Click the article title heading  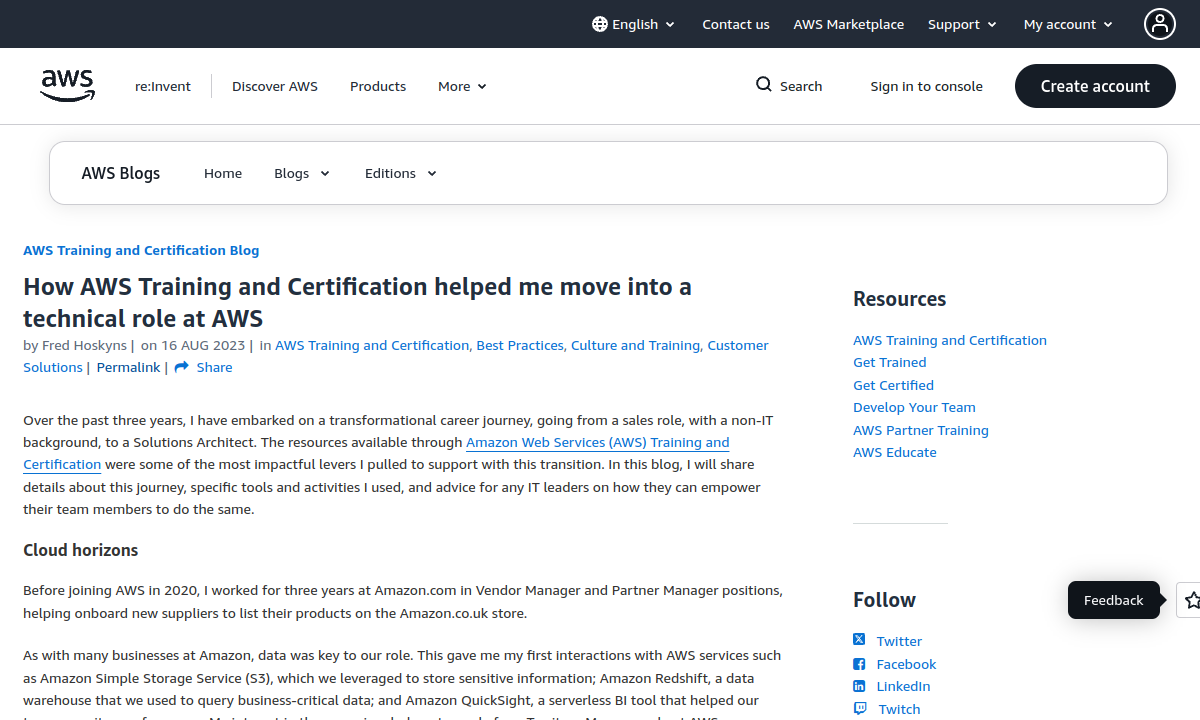click(x=358, y=302)
